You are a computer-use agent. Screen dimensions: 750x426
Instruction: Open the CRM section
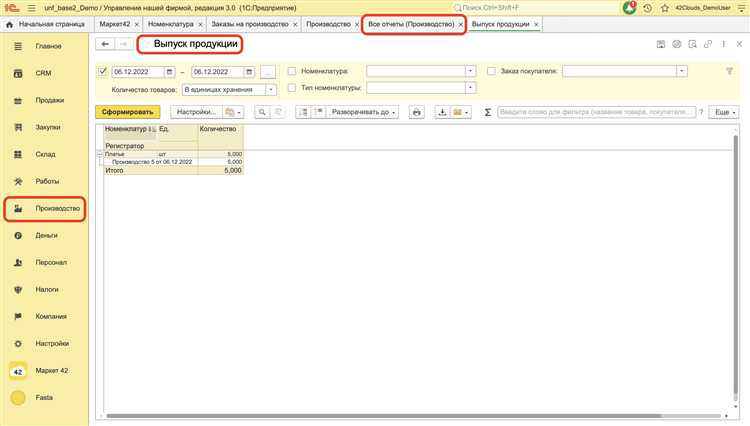[x=44, y=73]
